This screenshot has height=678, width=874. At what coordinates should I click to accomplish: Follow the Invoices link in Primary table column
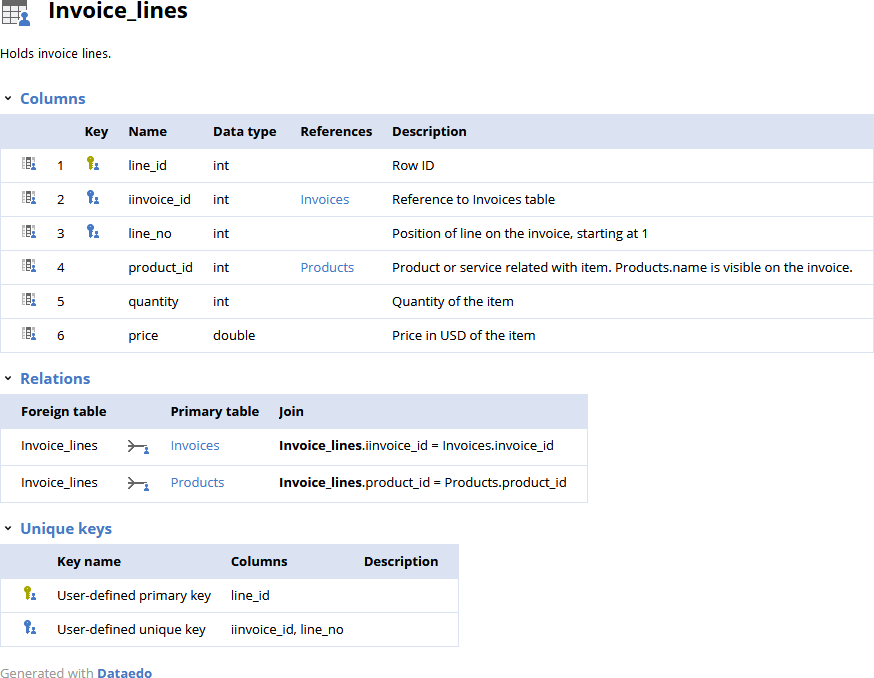click(195, 446)
